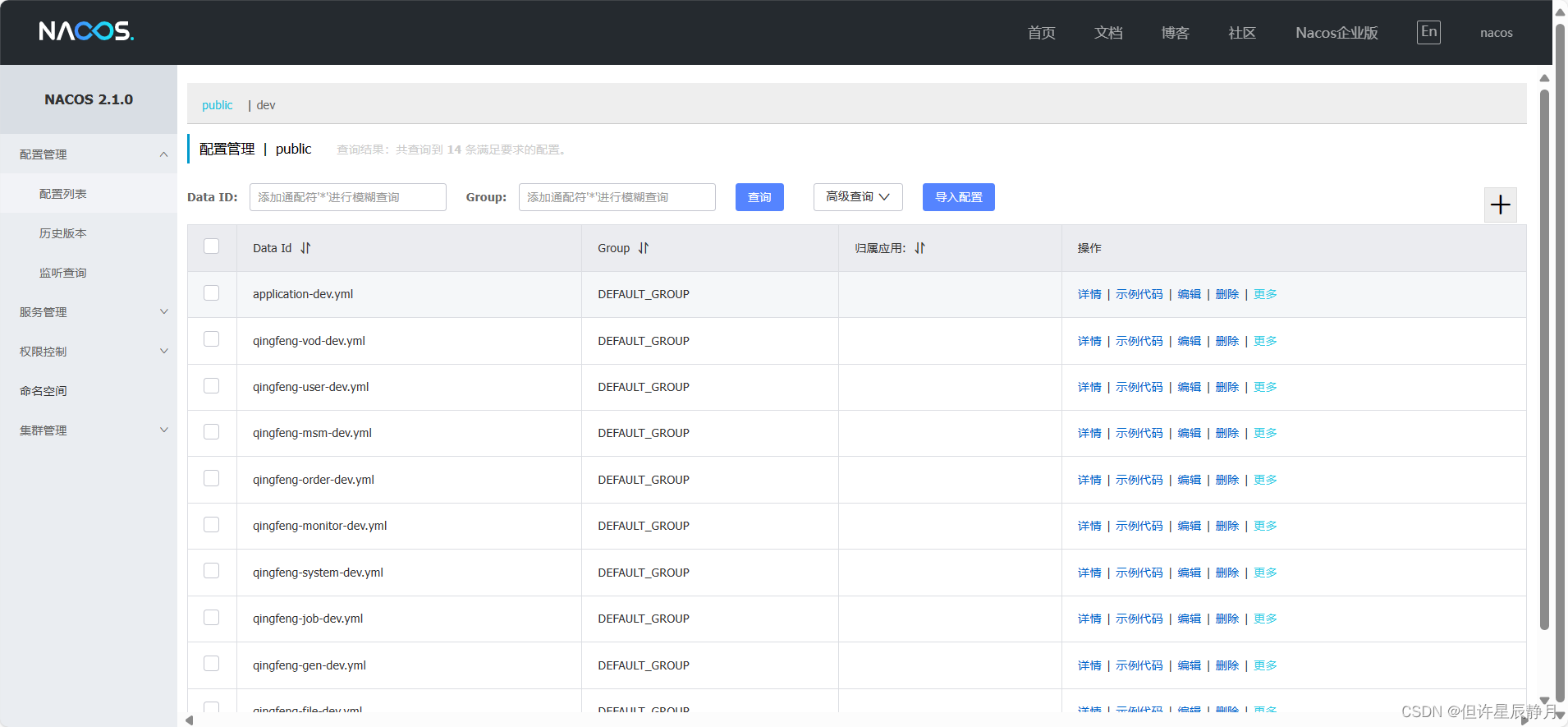
Task: Click the 查询 search button
Action: 759,197
